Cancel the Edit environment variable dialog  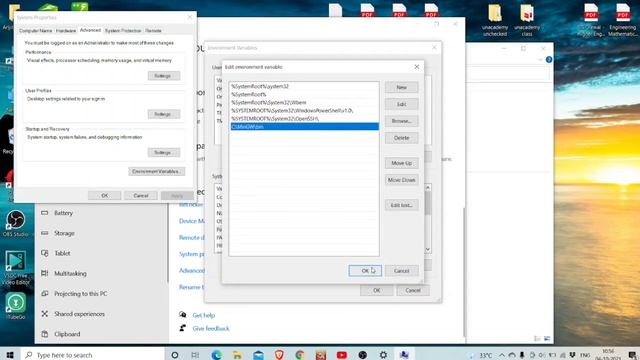click(x=401, y=271)
